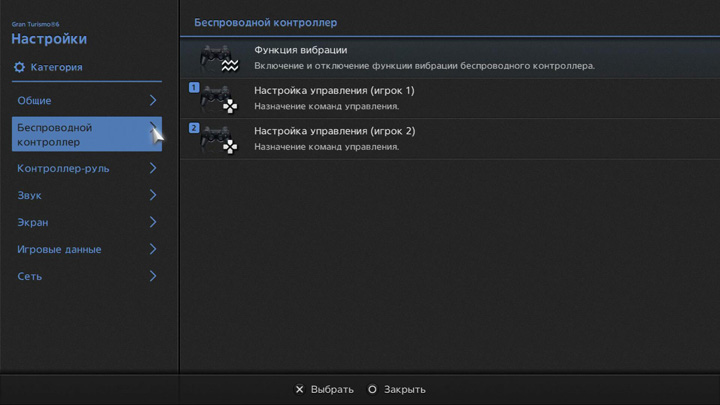720x405 pixels.
Task: Expand the Экран category chevron
Action: click(x=153, y=223)
